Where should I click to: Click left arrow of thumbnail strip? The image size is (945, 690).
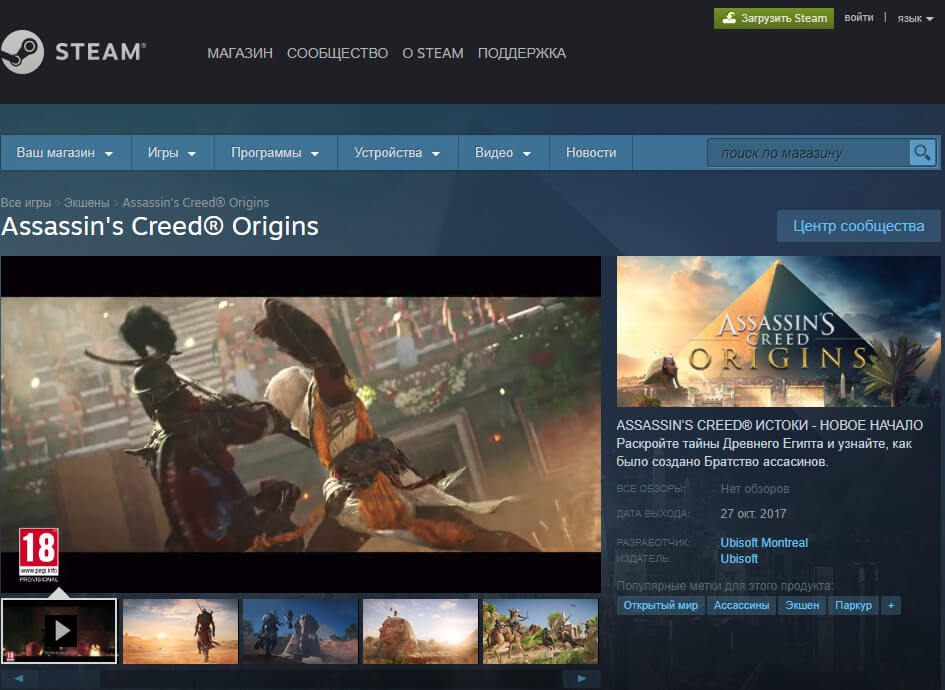pos(19,679)
